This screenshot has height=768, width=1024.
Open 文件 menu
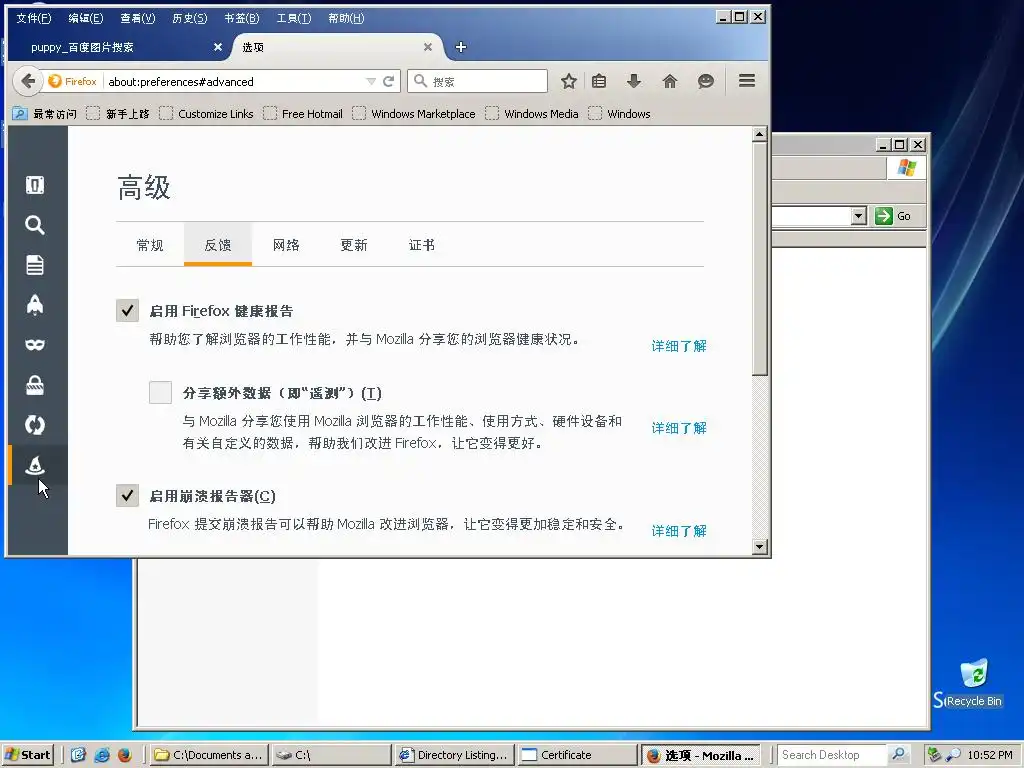pyautogui.click(x=33, y=18)
